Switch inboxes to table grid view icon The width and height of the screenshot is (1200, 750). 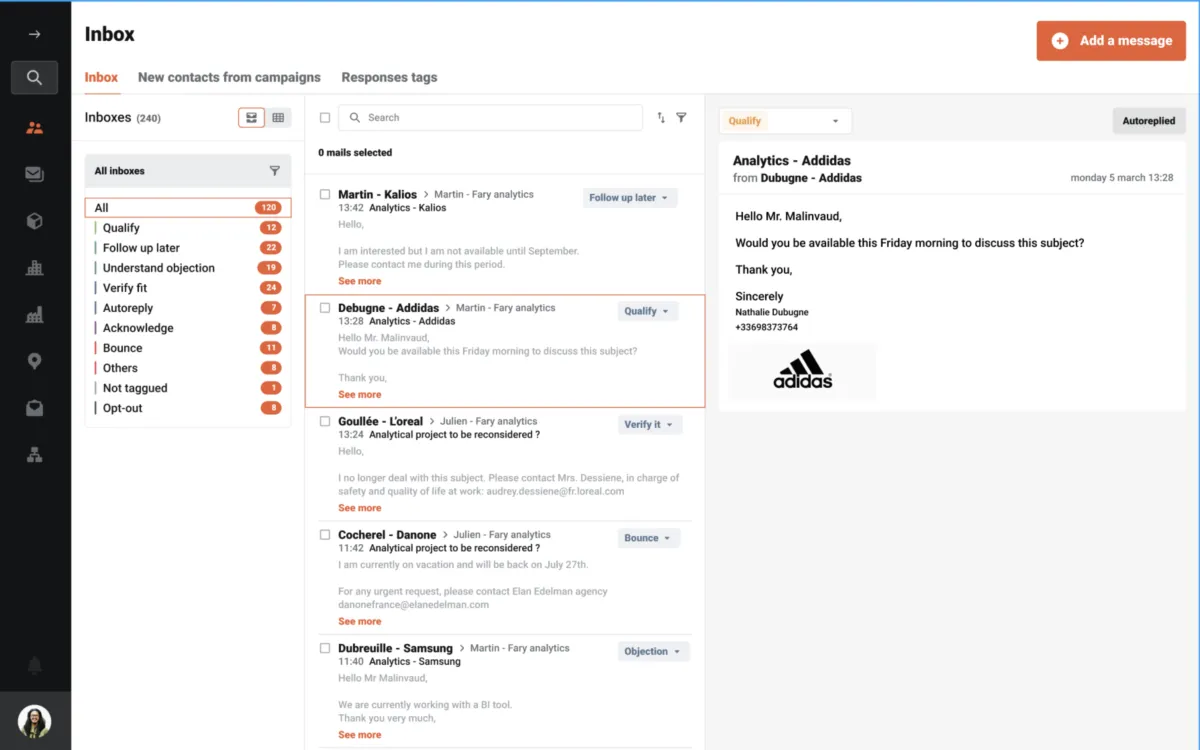coord(278,118)
